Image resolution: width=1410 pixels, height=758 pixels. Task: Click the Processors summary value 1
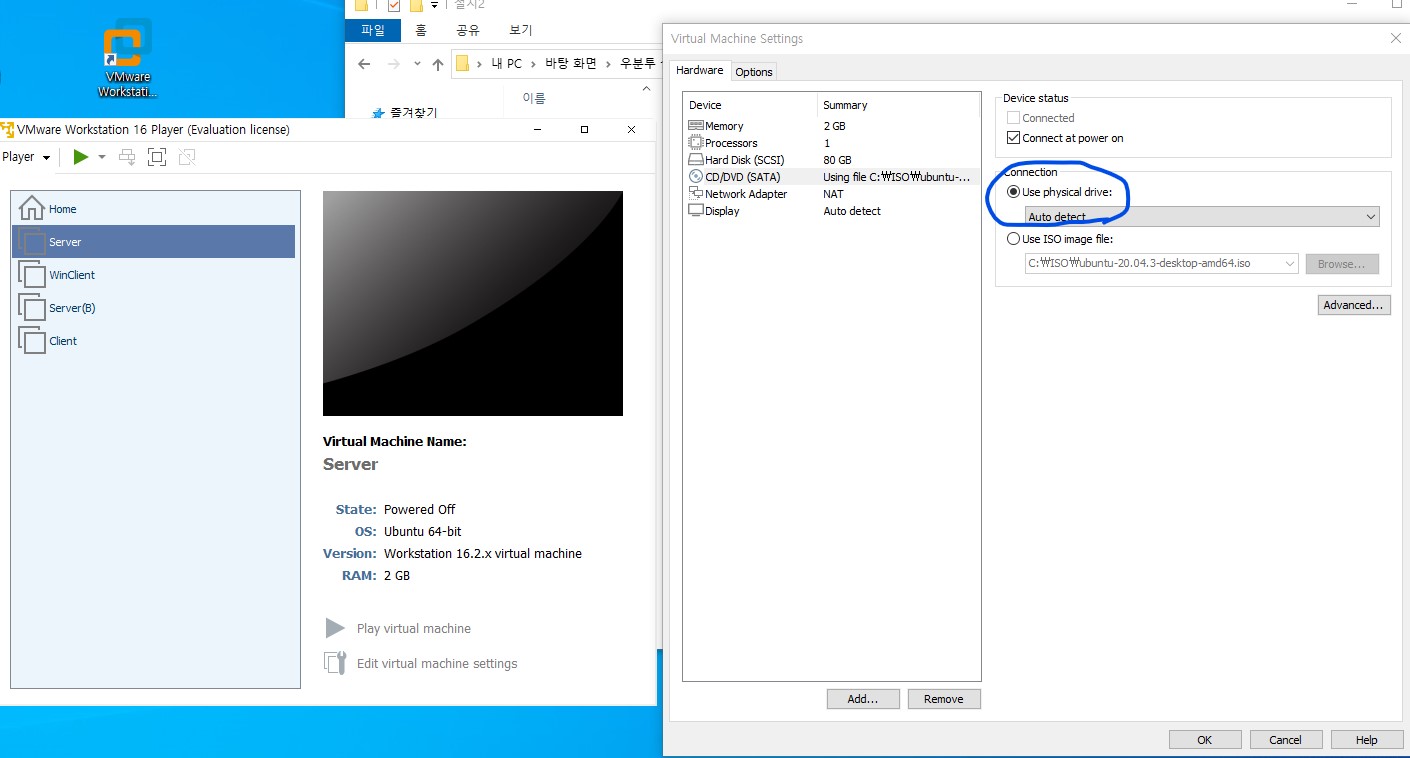pos(827,143)
